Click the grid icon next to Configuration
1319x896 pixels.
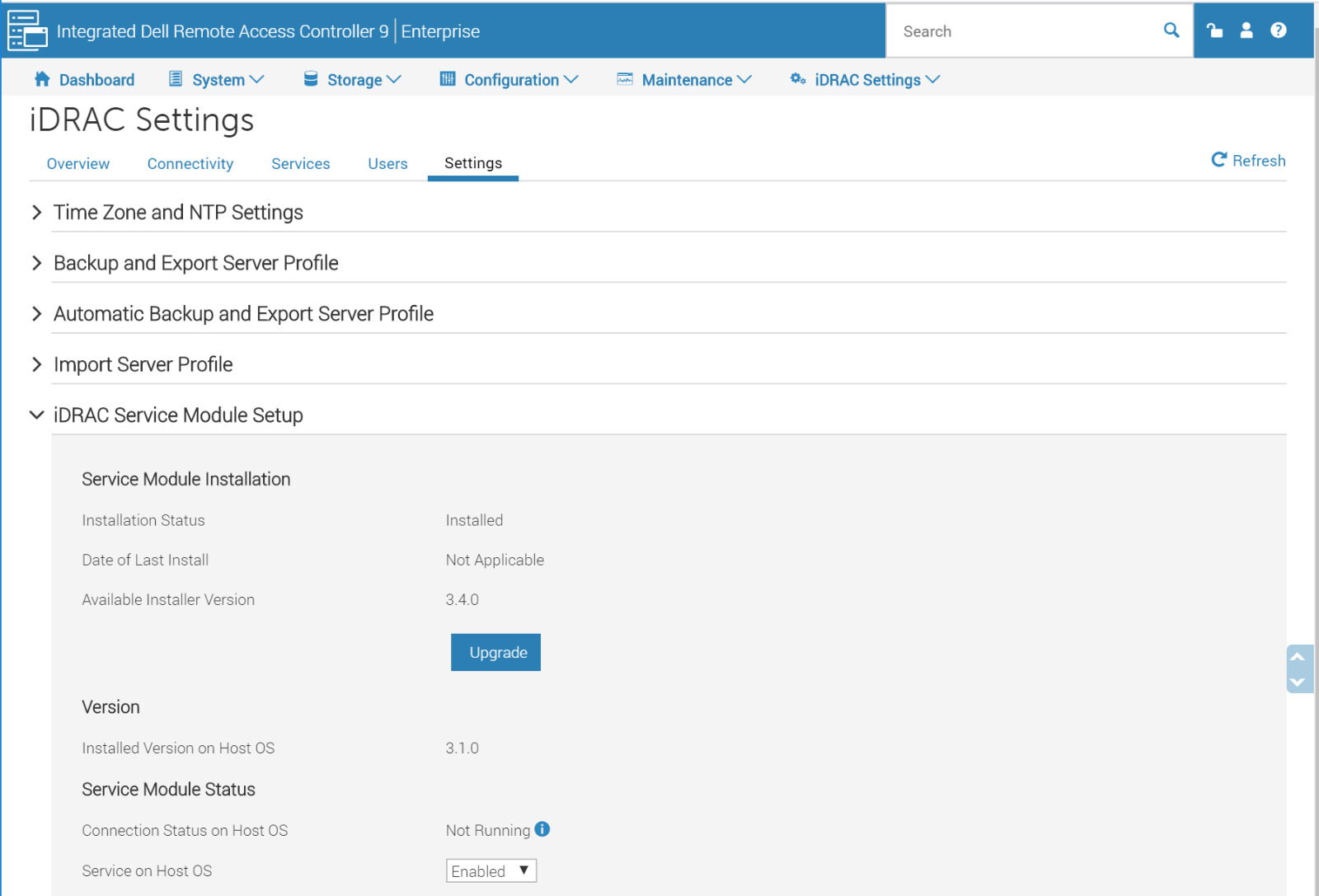click(448, 78)
